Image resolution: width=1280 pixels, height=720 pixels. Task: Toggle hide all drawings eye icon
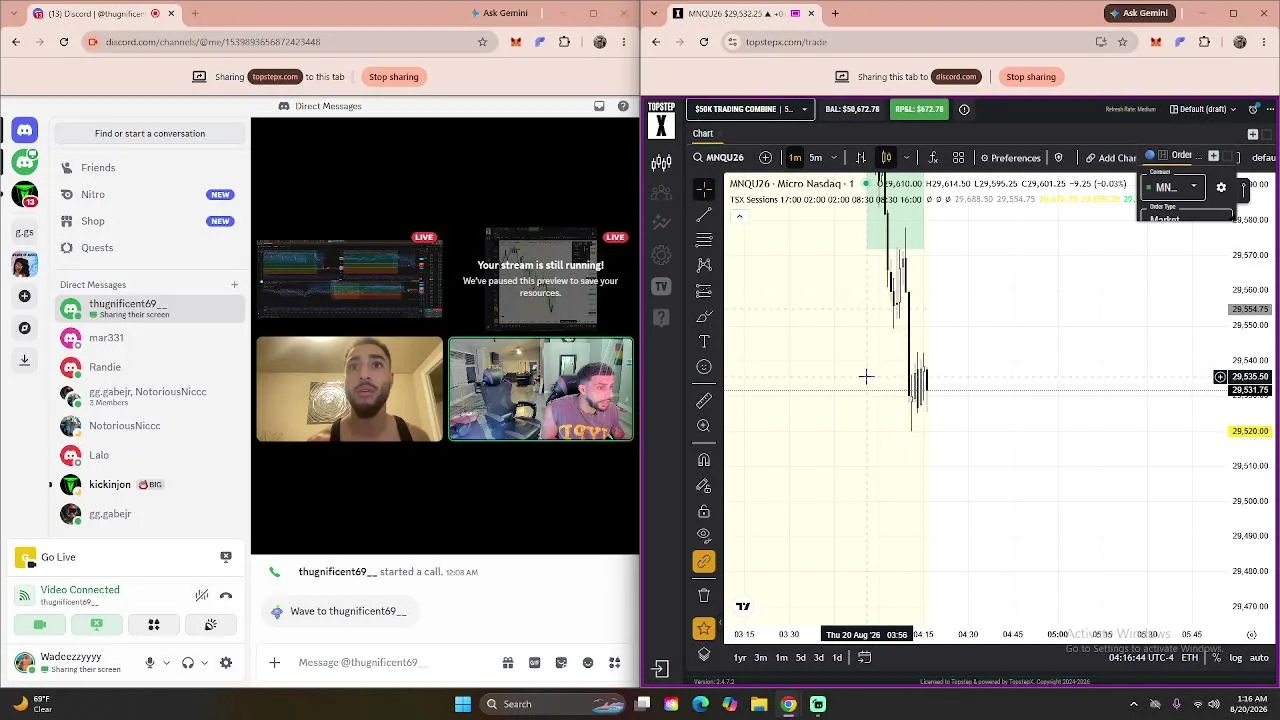click(704, 536)
